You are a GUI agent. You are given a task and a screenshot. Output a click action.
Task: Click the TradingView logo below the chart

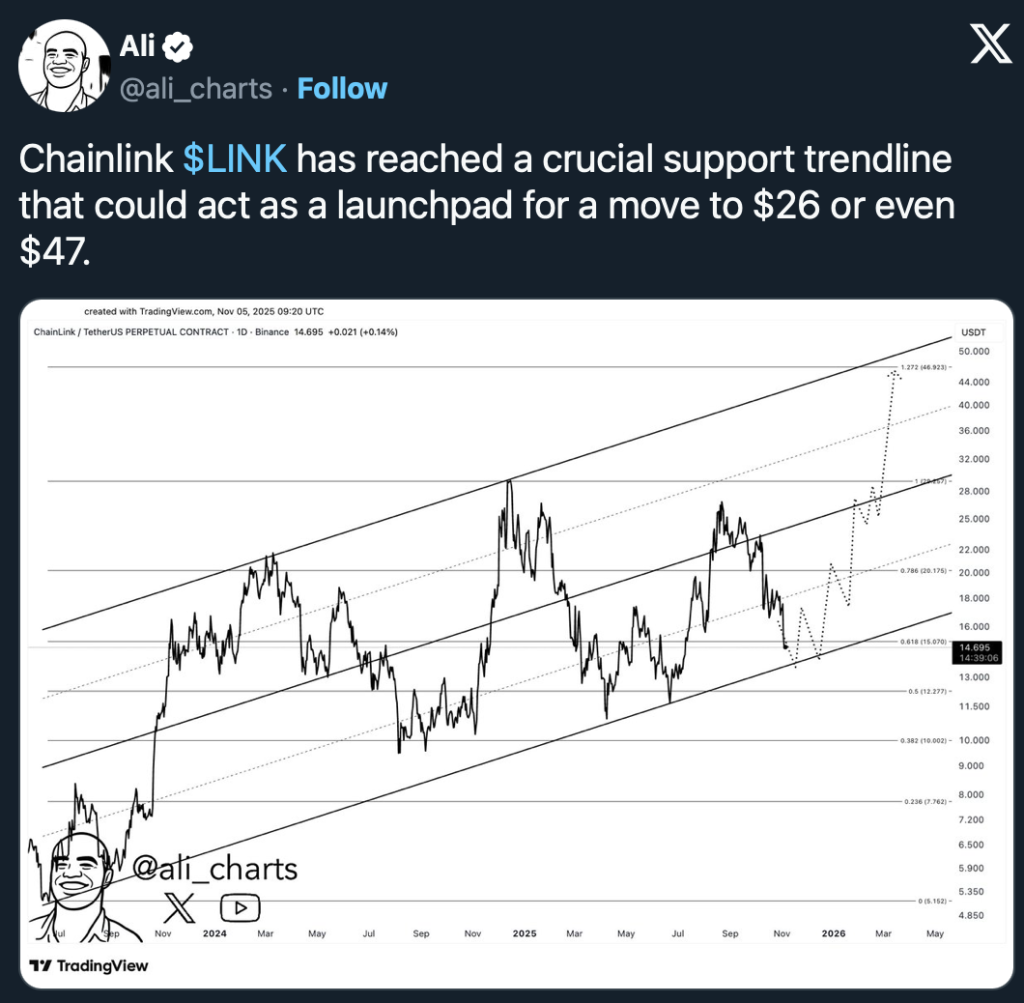[89, 966]
